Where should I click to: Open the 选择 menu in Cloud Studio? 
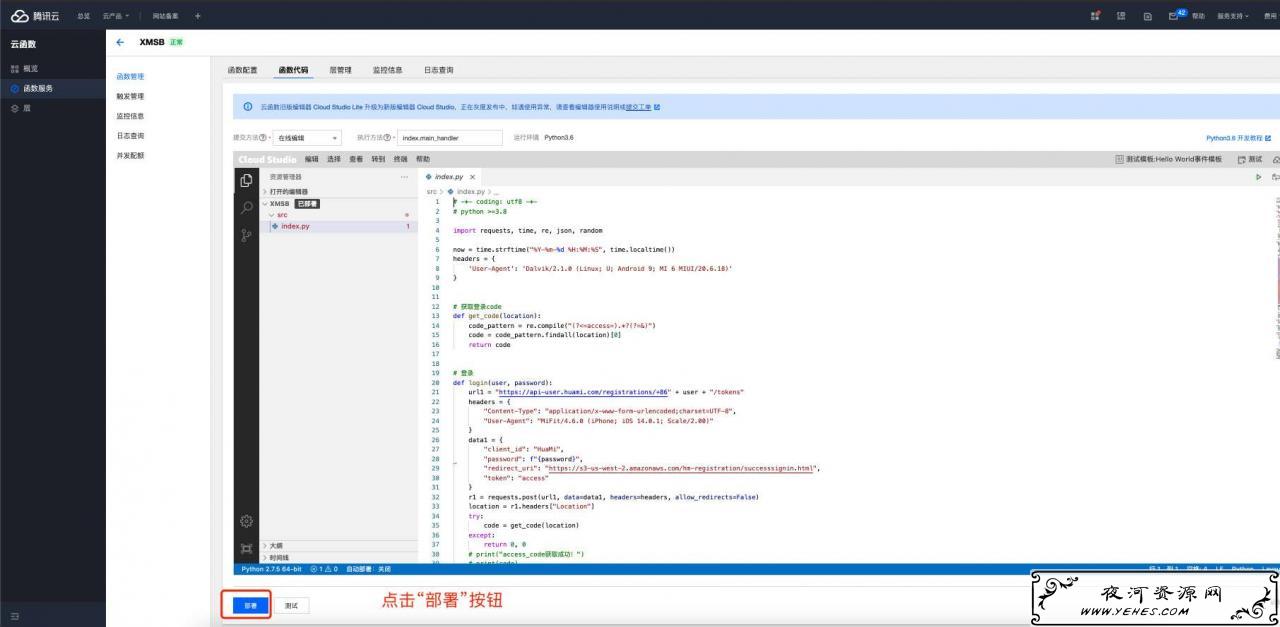[334, 159]
